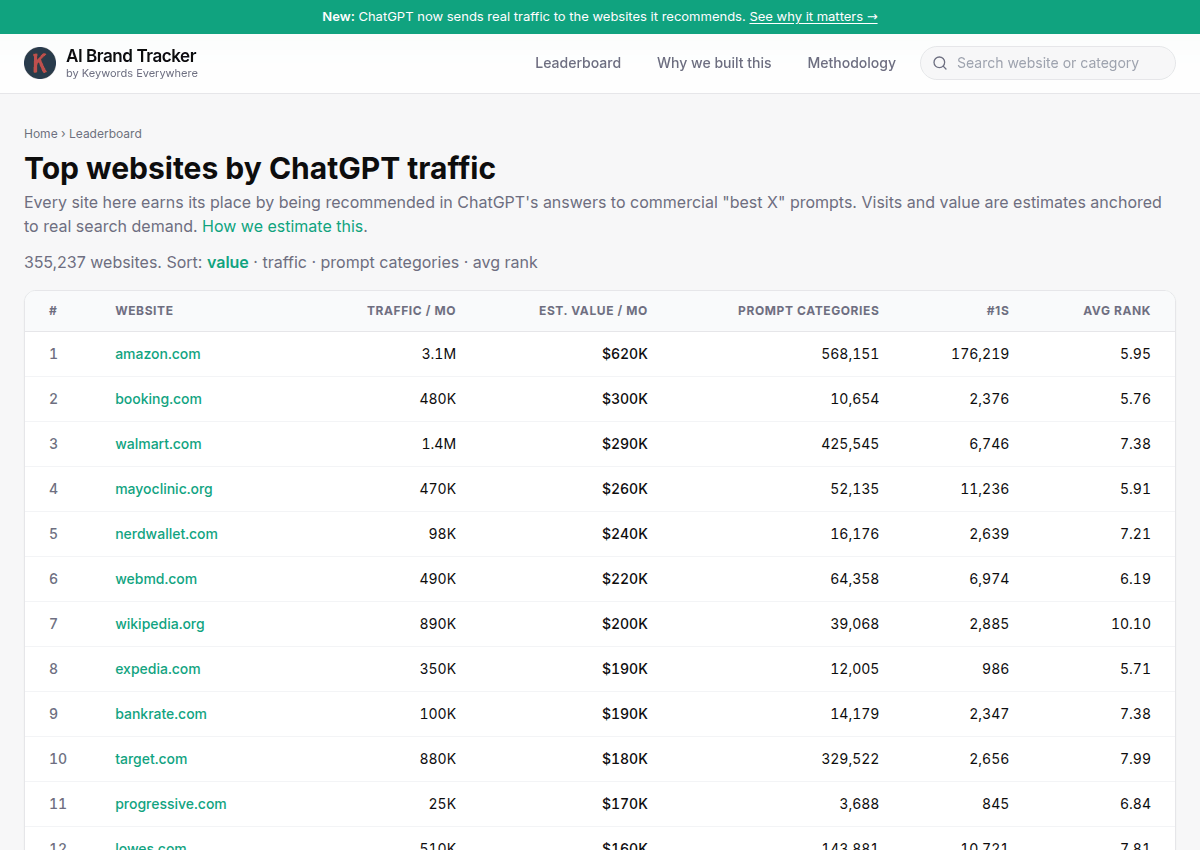Open the wikipedia.org row link

[x=160, y=624]
